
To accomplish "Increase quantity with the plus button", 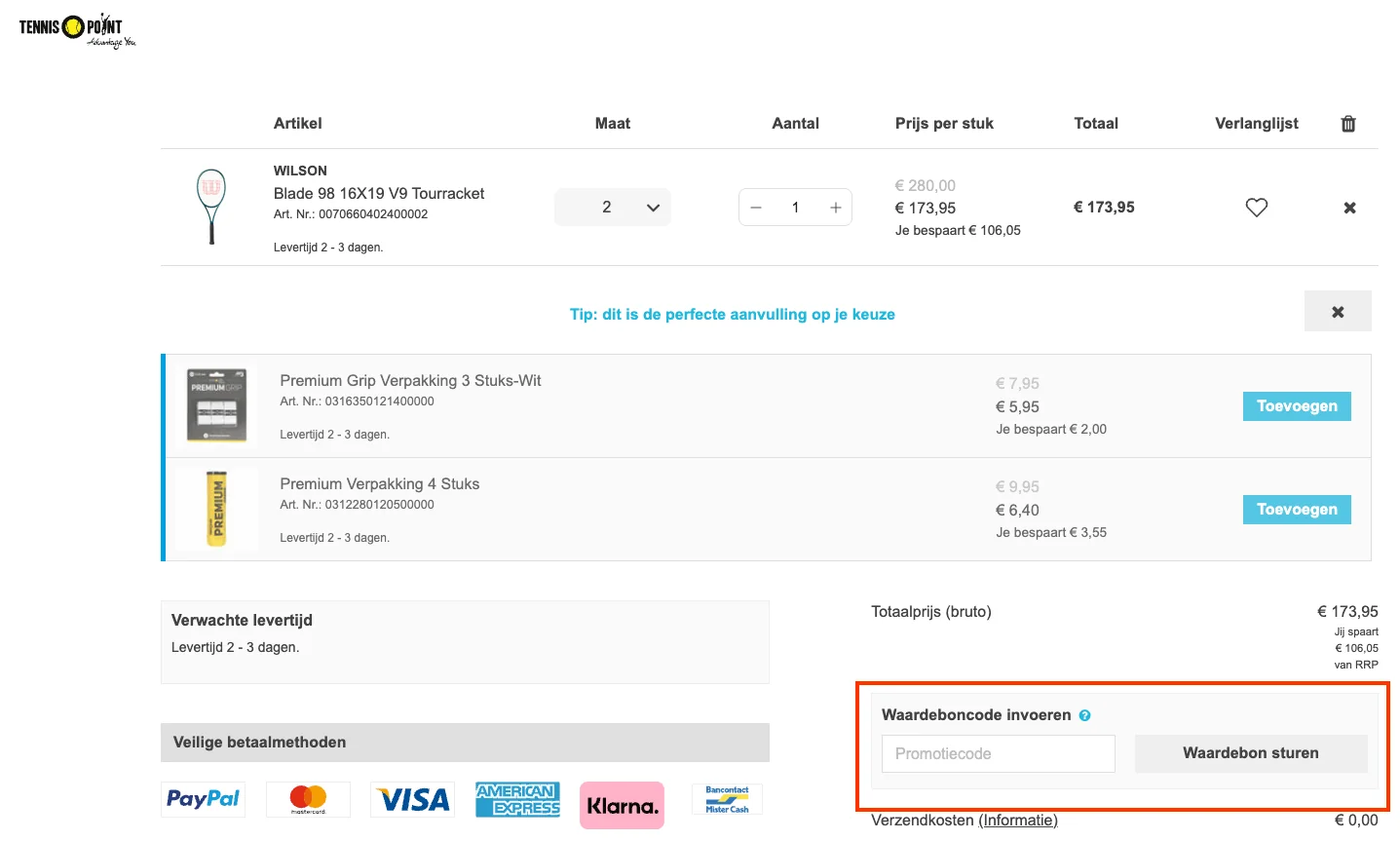I will click(x=835, y=208).
